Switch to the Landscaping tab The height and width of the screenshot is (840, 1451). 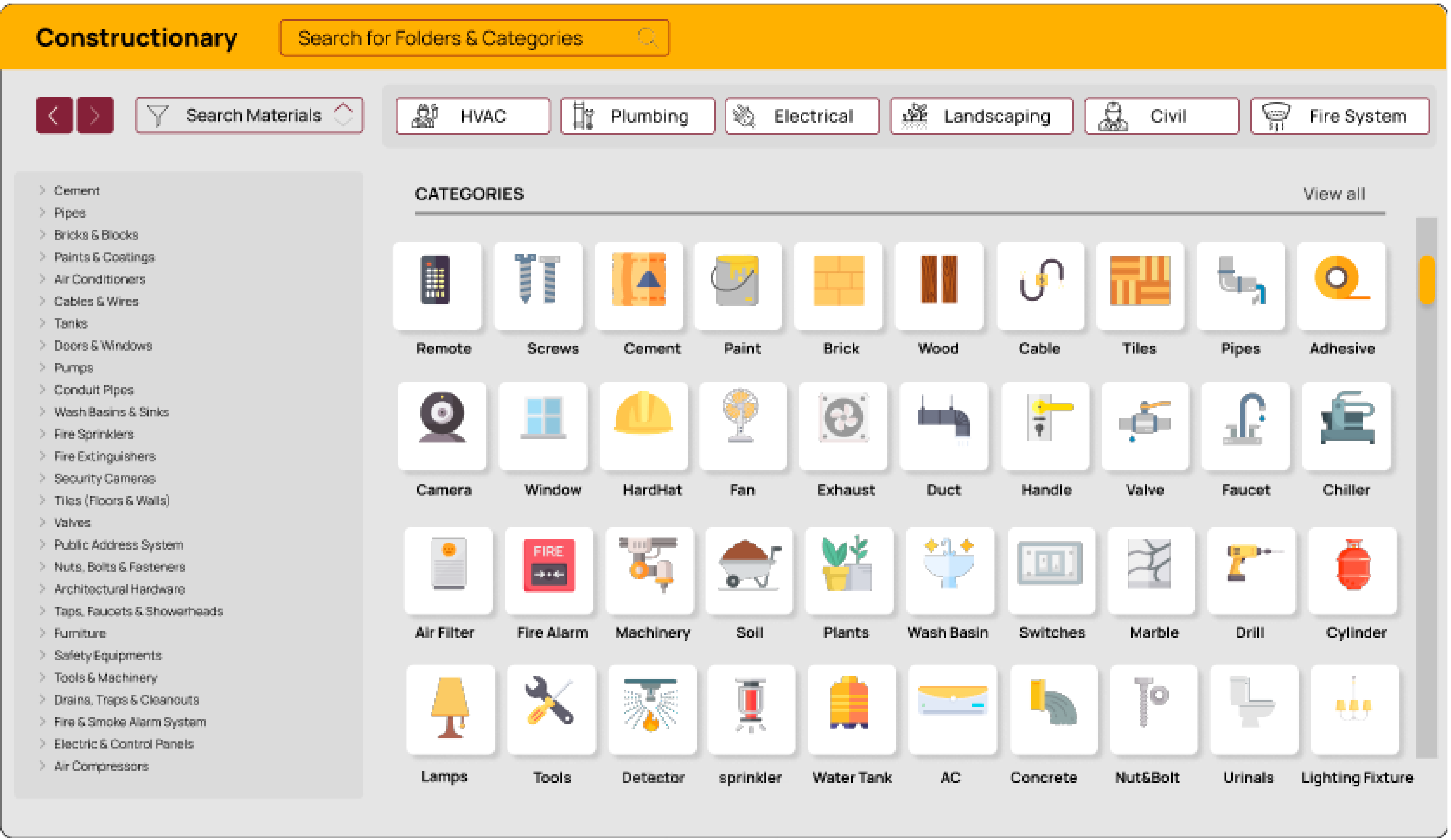[983, 116]
